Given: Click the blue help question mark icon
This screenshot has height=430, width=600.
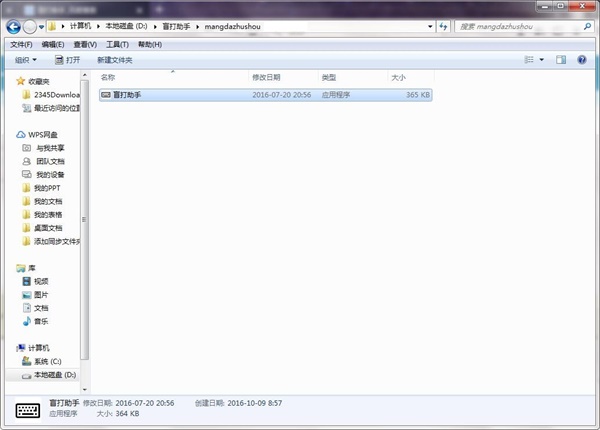Looking at the screenshot, I should click(x=582, y=60).
